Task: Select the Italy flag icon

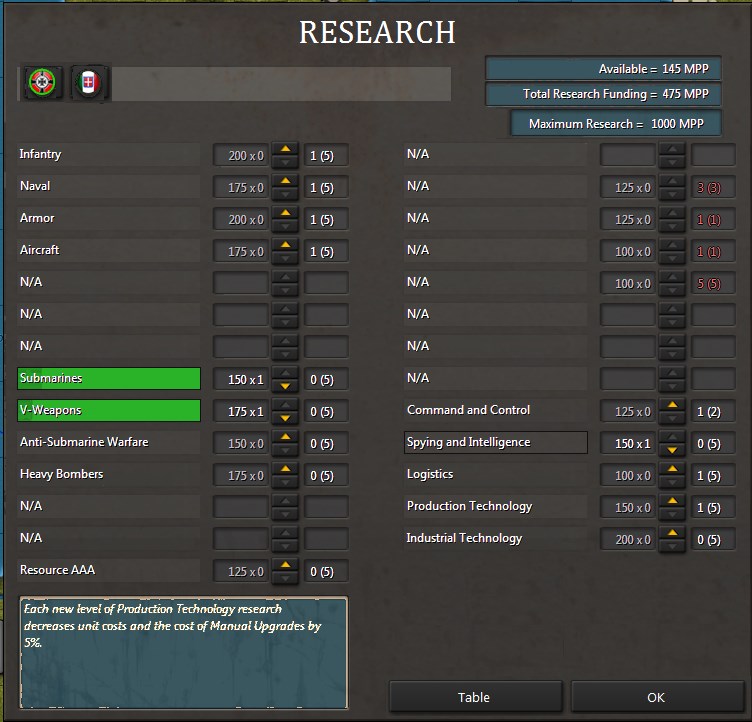Action: tap(88, 82)
